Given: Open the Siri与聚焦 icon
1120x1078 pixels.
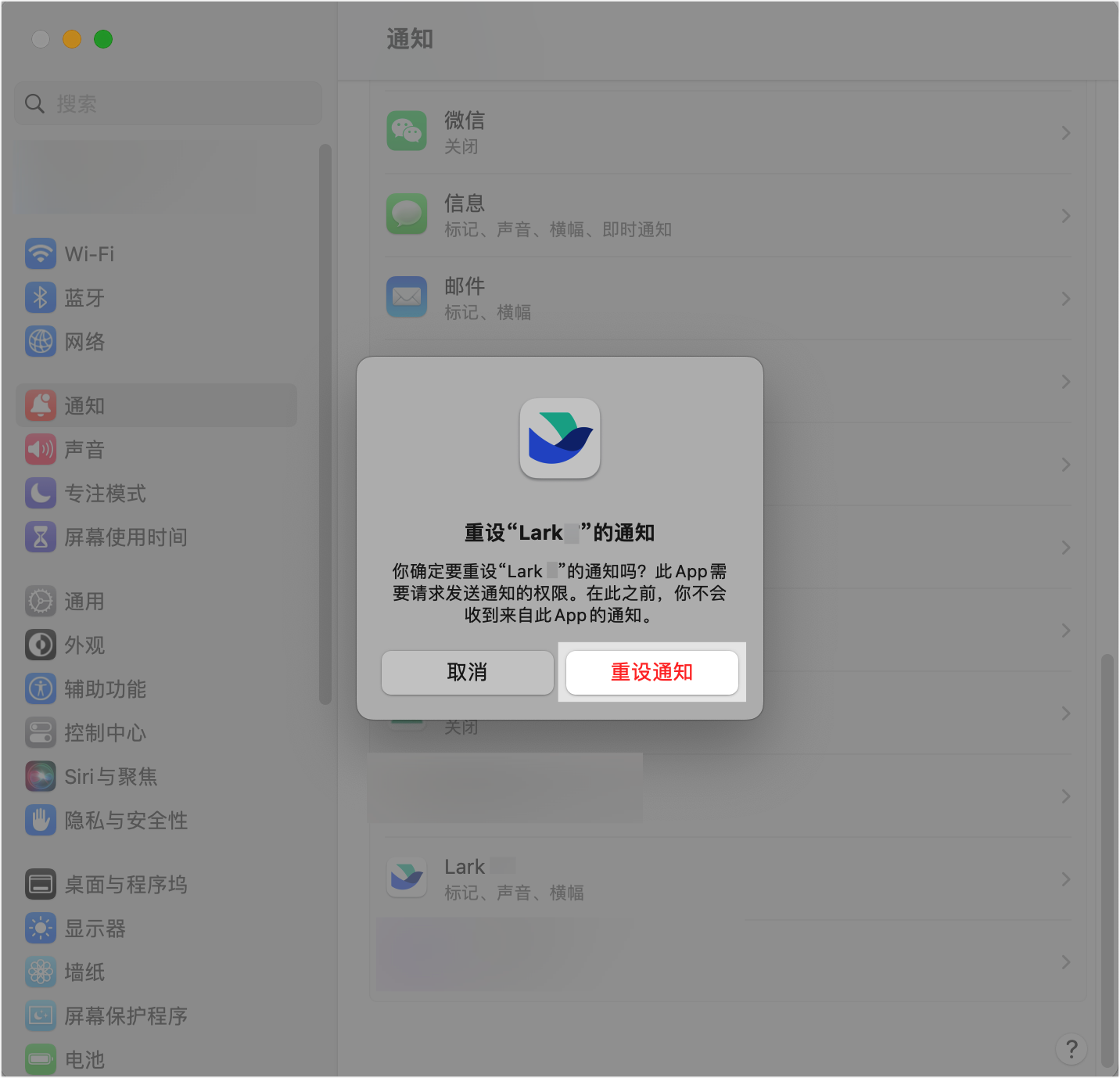Looking at the screenshot, I should [x=41, y=776].
